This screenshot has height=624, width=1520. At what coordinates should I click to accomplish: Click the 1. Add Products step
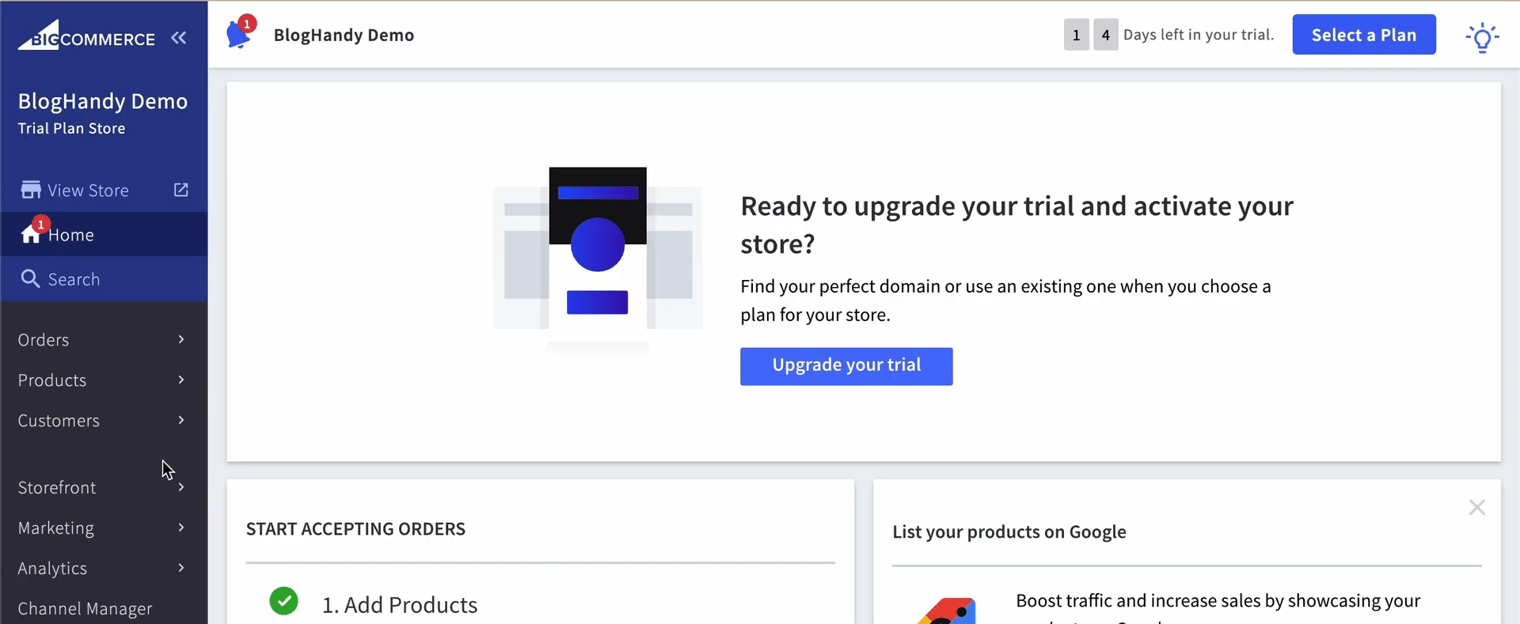click(x=400, y=605)
